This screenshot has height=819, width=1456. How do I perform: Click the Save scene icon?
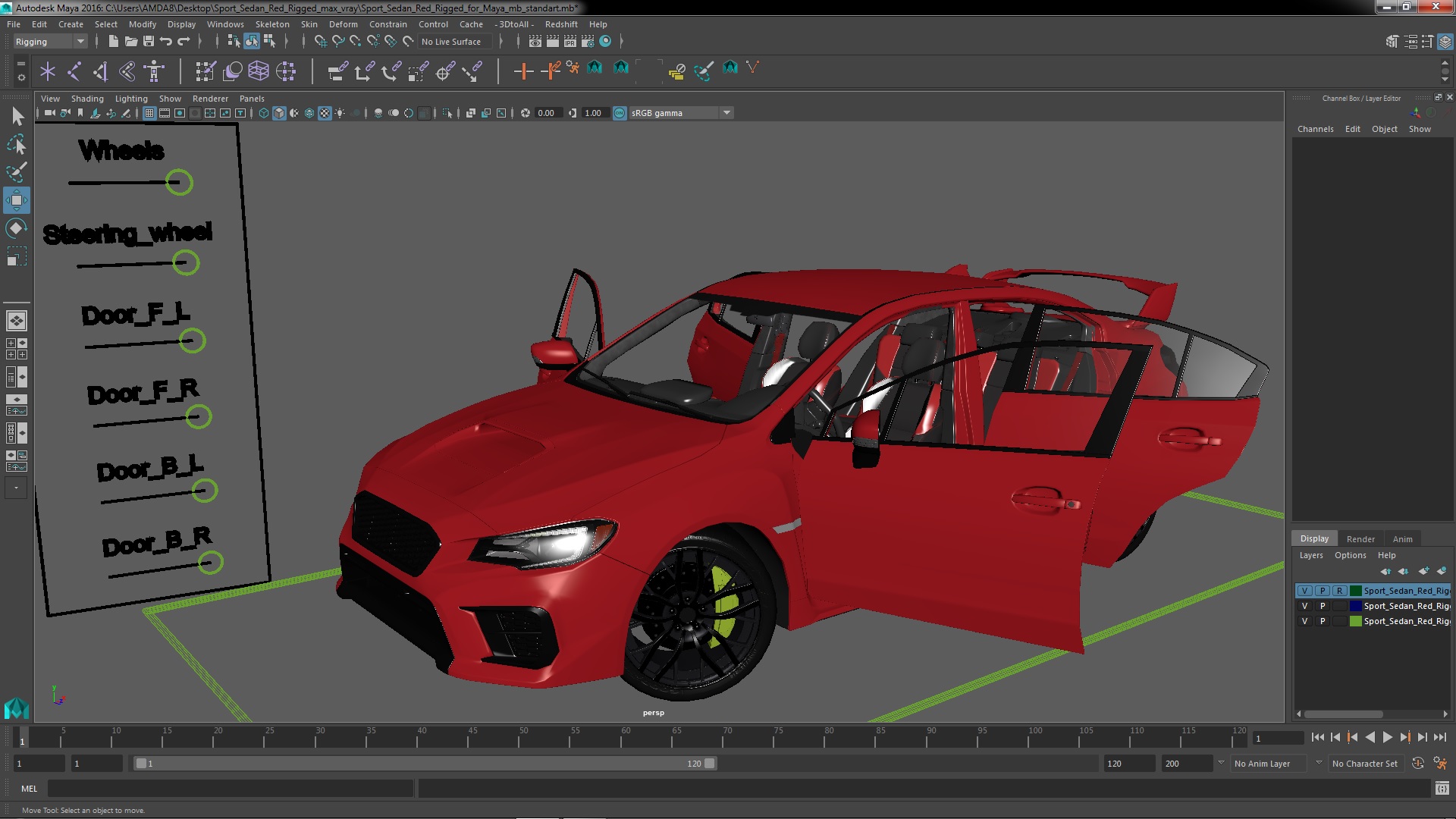(x=149, y=41)
